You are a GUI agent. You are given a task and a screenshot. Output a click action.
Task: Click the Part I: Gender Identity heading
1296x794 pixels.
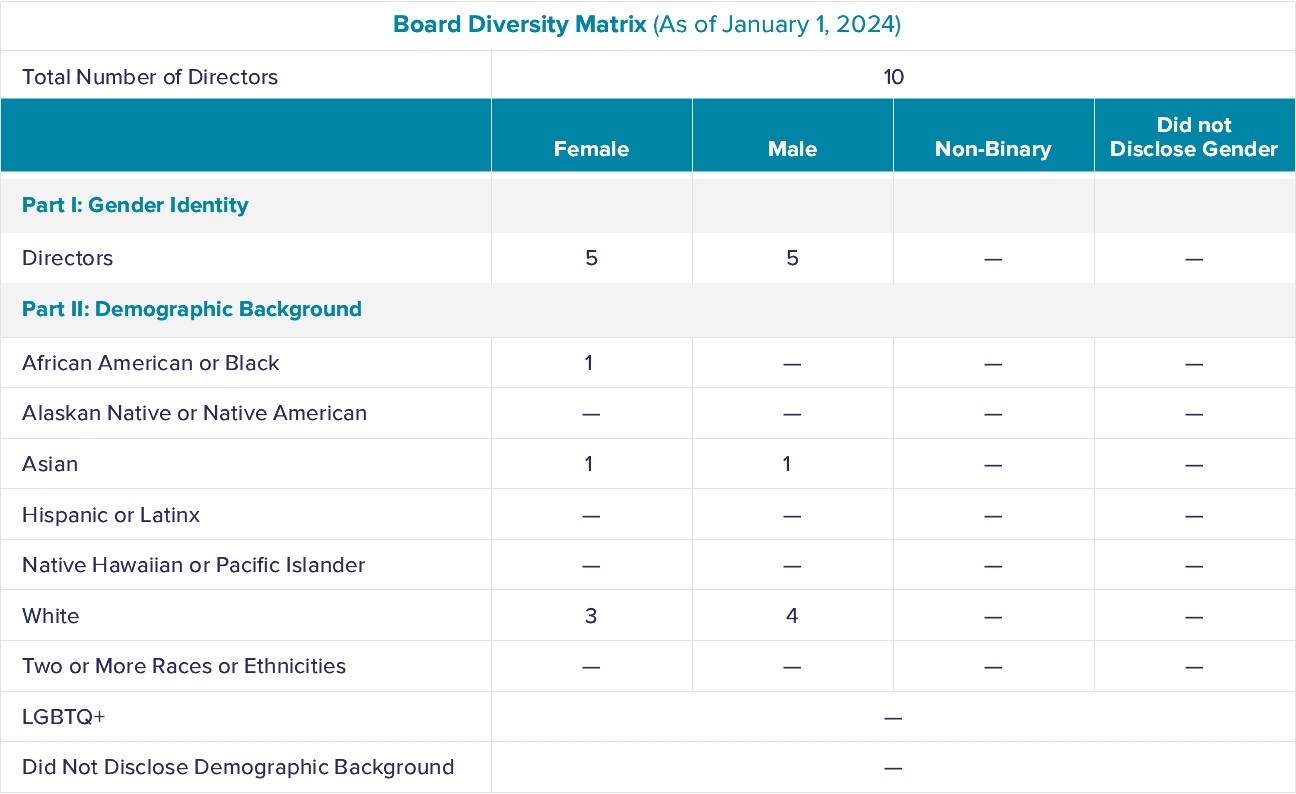coord(135,205)
